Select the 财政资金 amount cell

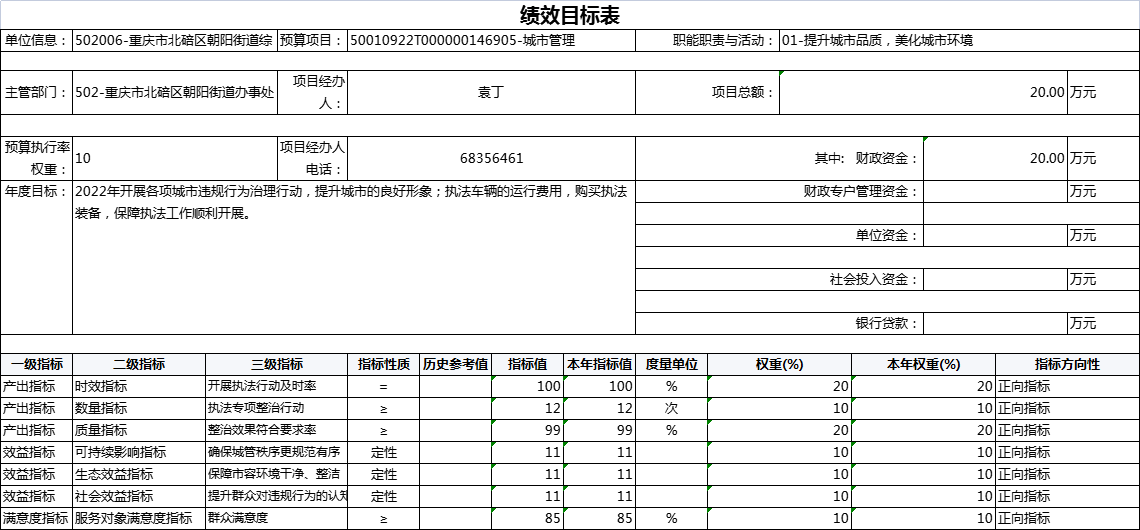tap(994, 158)
